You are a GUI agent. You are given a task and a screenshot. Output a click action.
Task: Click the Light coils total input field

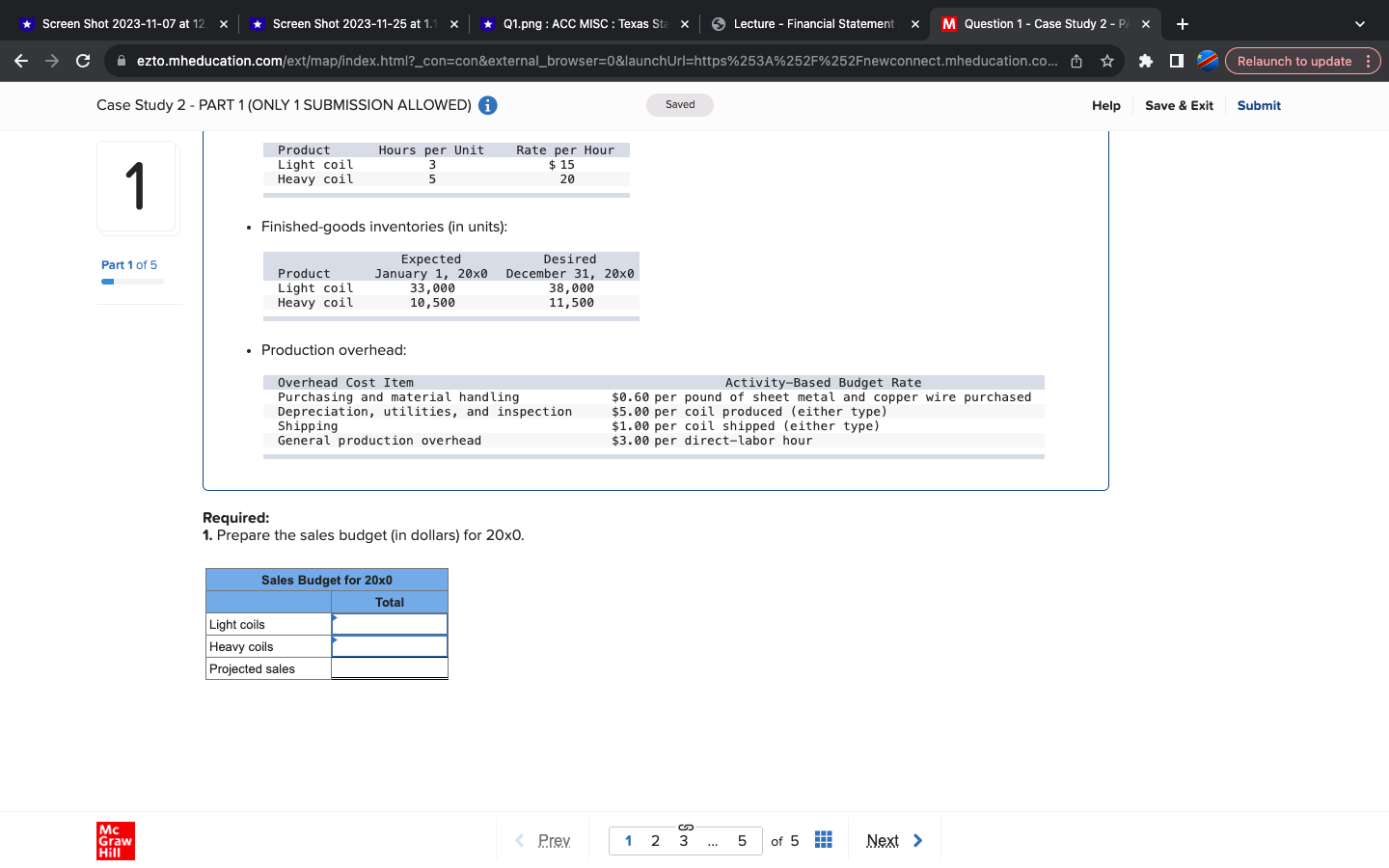point(390,624)
